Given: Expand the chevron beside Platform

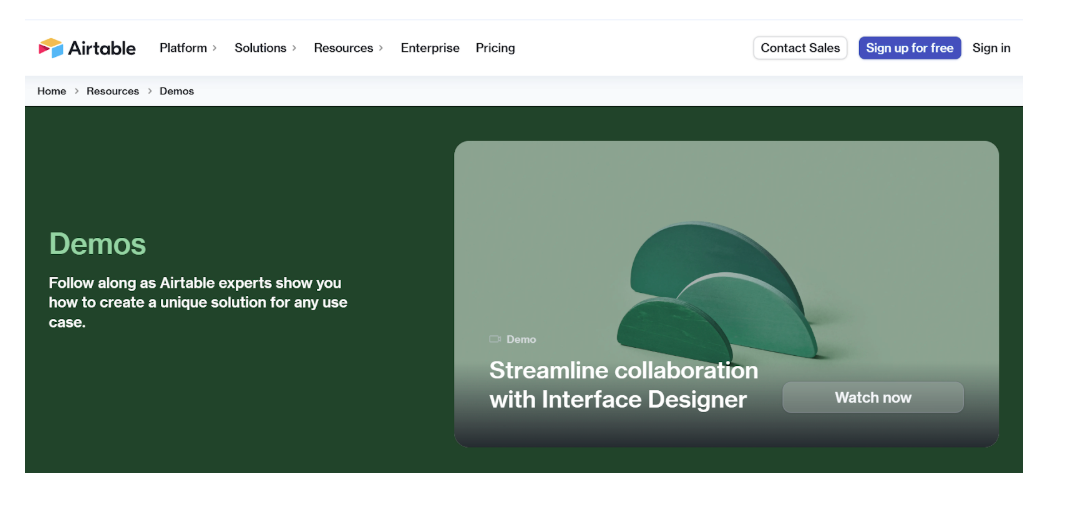Looking at the screenshot, I should tap(215, 48).
